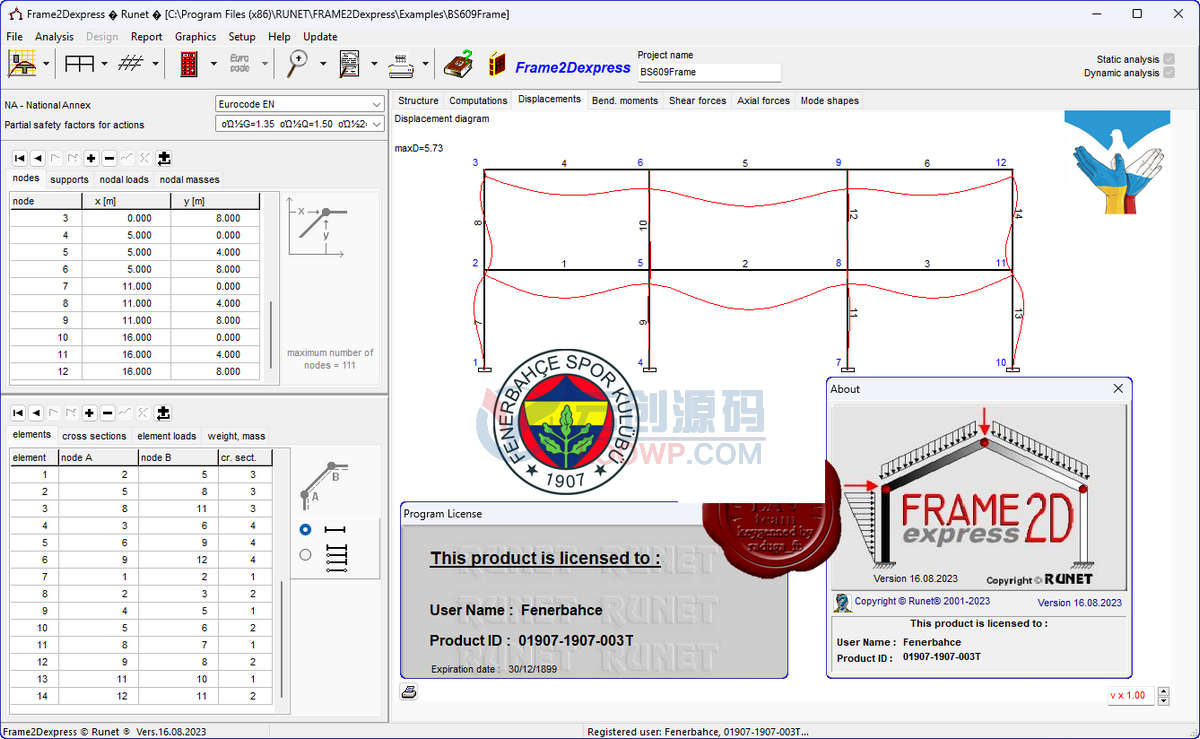Open the supports tab
The height and width of the screenshot is (739, 1200).
(69, 180)
